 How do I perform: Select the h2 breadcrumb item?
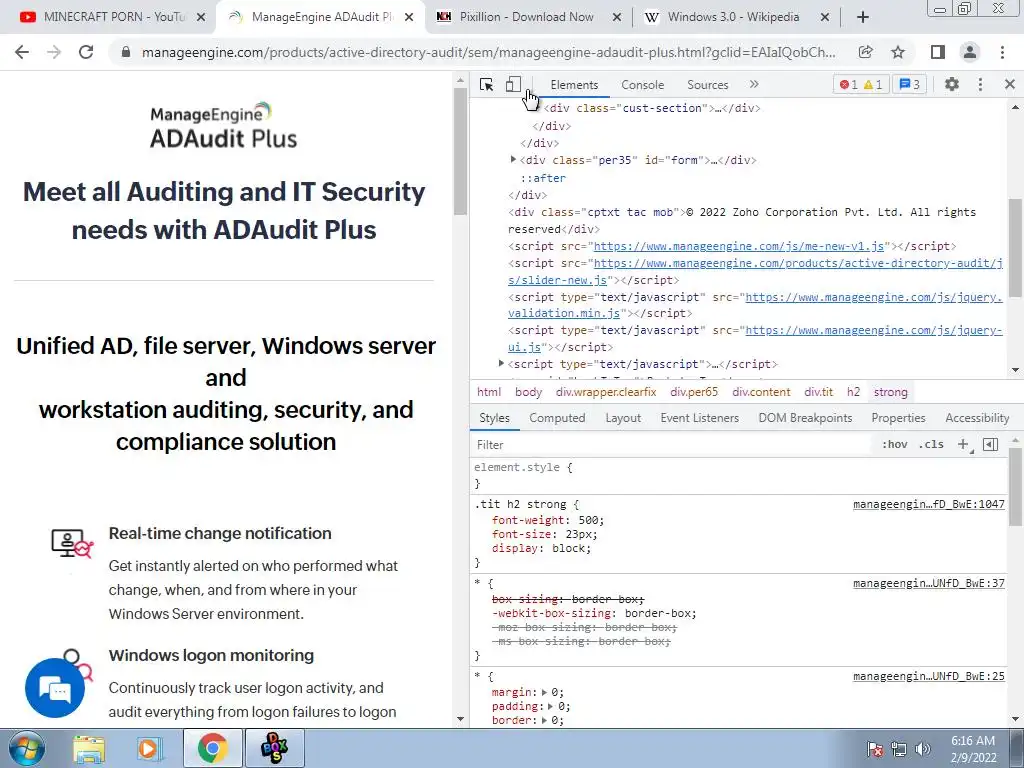click(854, 392)
